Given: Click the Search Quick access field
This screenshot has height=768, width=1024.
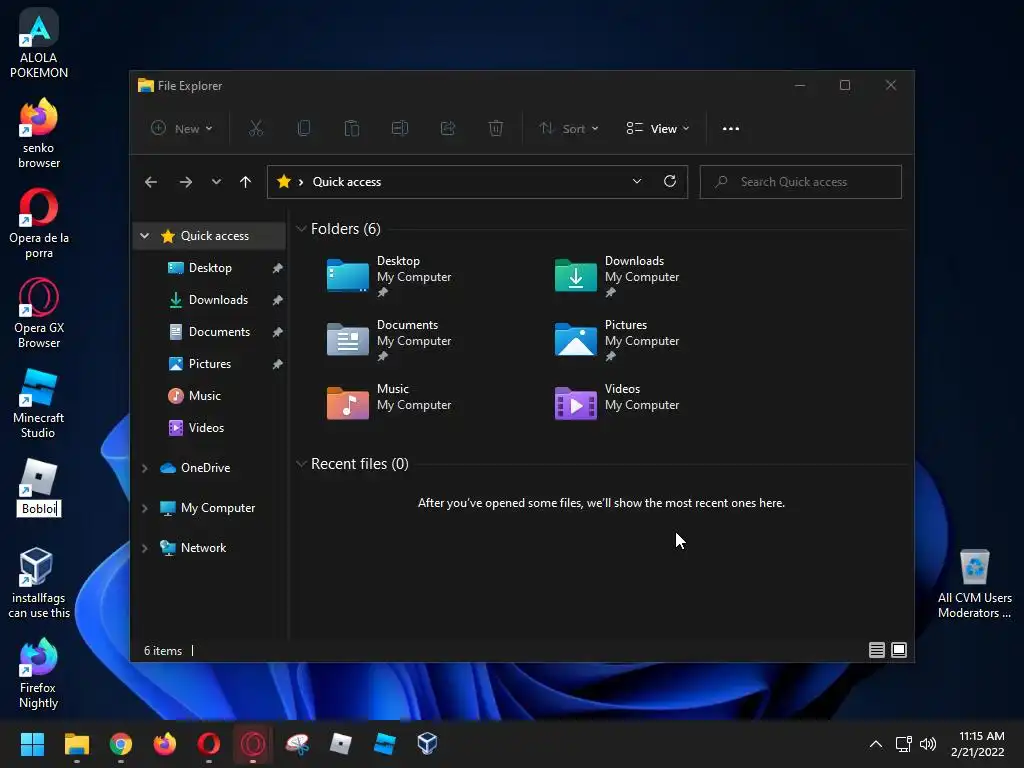Looking at the screenshot, I should pos(801,182).
